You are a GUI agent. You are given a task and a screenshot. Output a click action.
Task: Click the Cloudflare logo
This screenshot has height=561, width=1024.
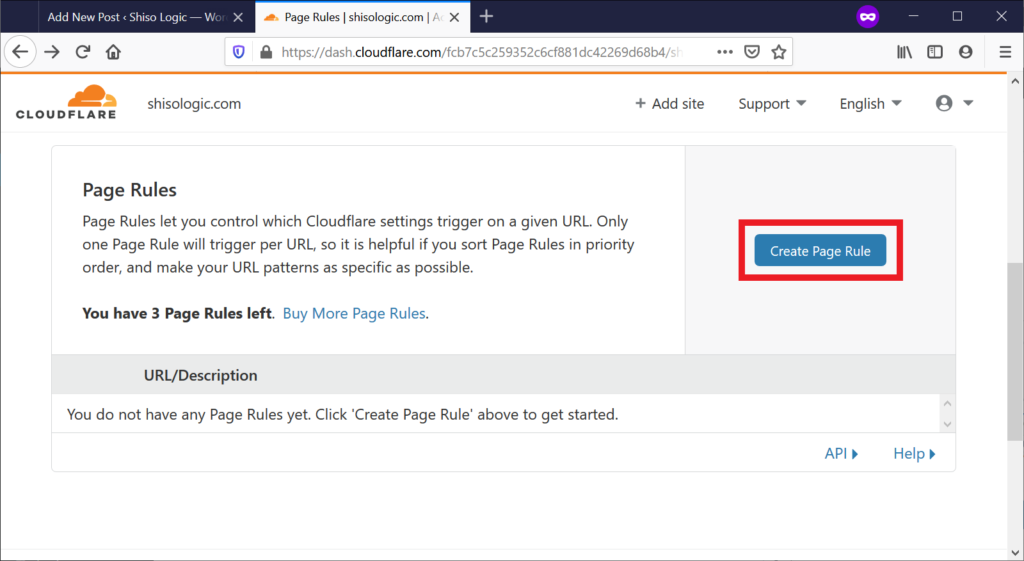click(66, 102)
